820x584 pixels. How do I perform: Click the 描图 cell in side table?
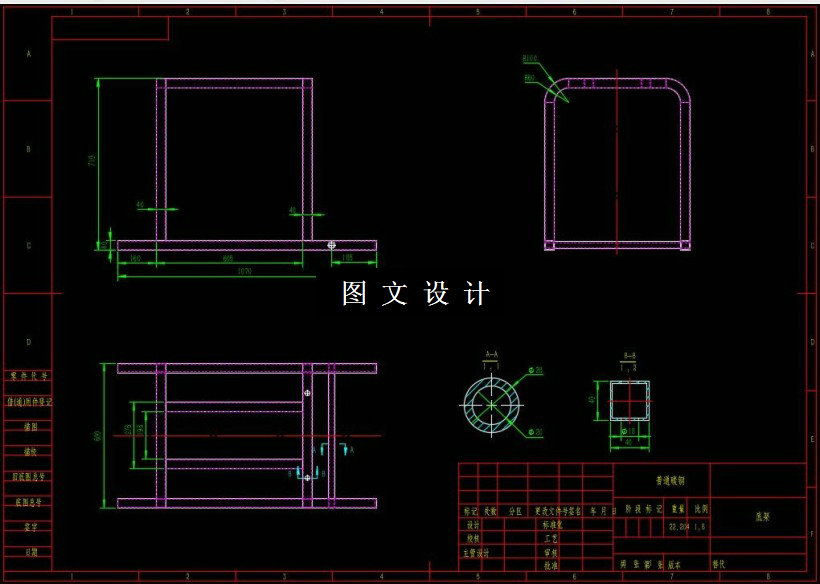click(x=30, y=427)
